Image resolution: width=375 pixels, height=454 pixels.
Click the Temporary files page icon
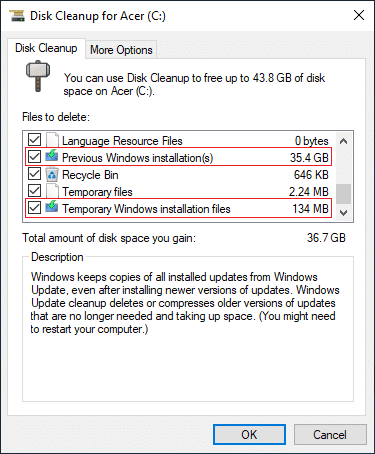52,191
